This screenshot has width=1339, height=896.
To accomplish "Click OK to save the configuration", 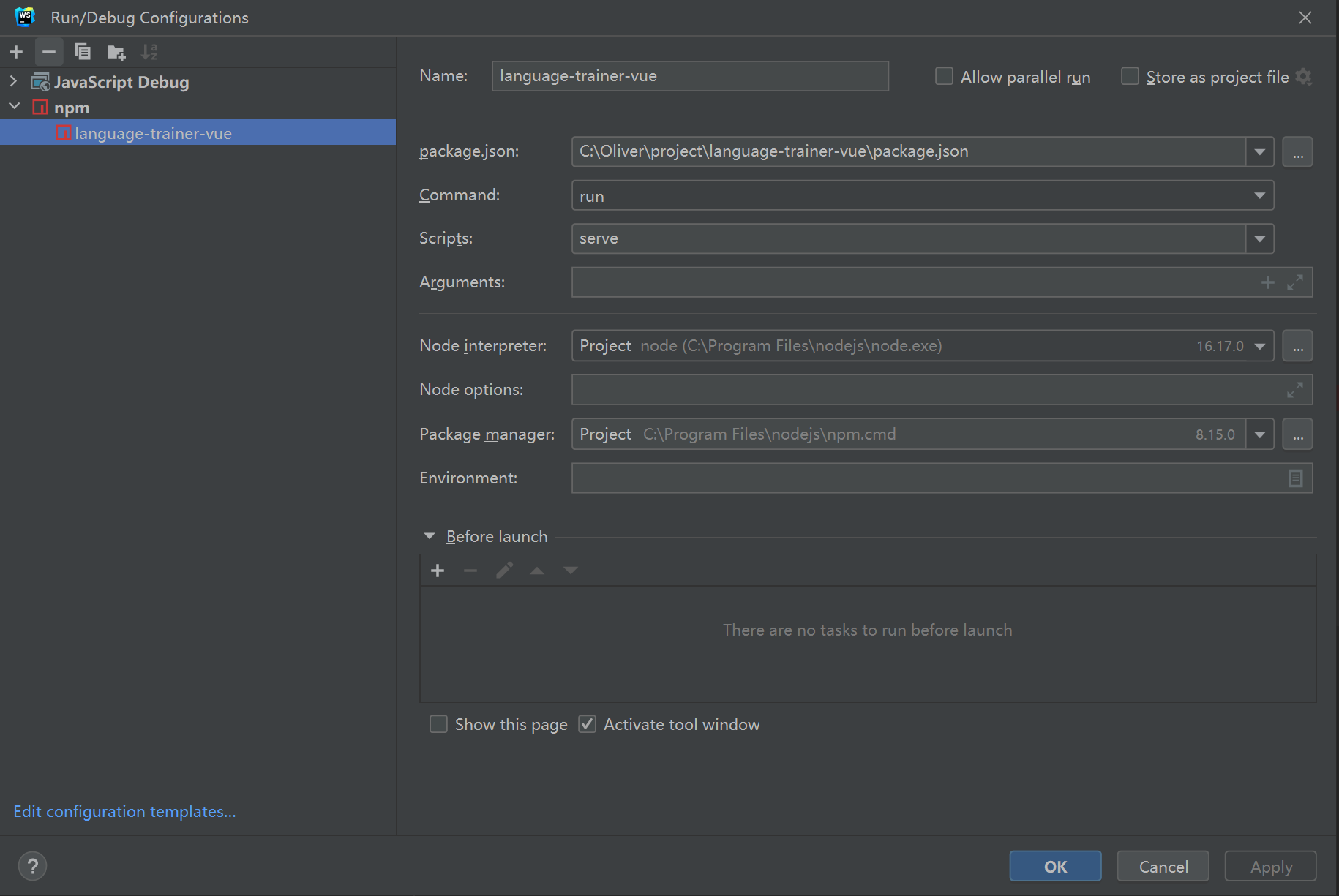I will tap(1055, 866).
